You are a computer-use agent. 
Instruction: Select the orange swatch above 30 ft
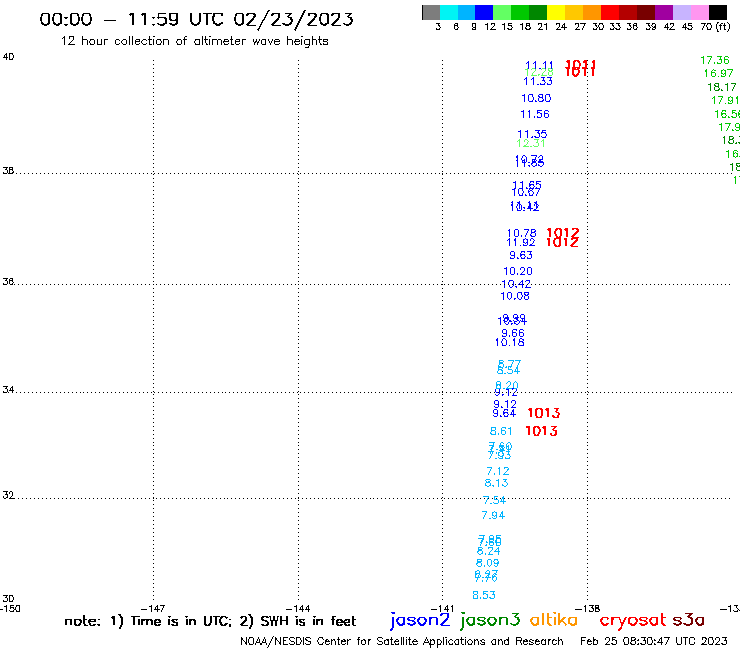(x=592, y=12)
